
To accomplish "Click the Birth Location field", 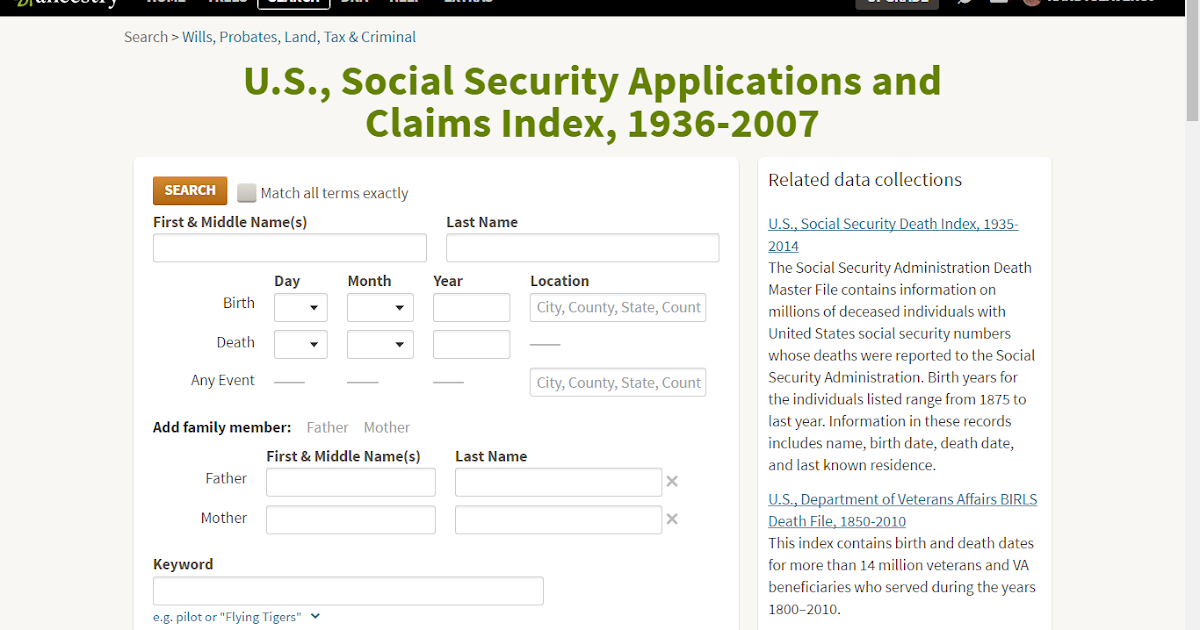I will point(618,307).
